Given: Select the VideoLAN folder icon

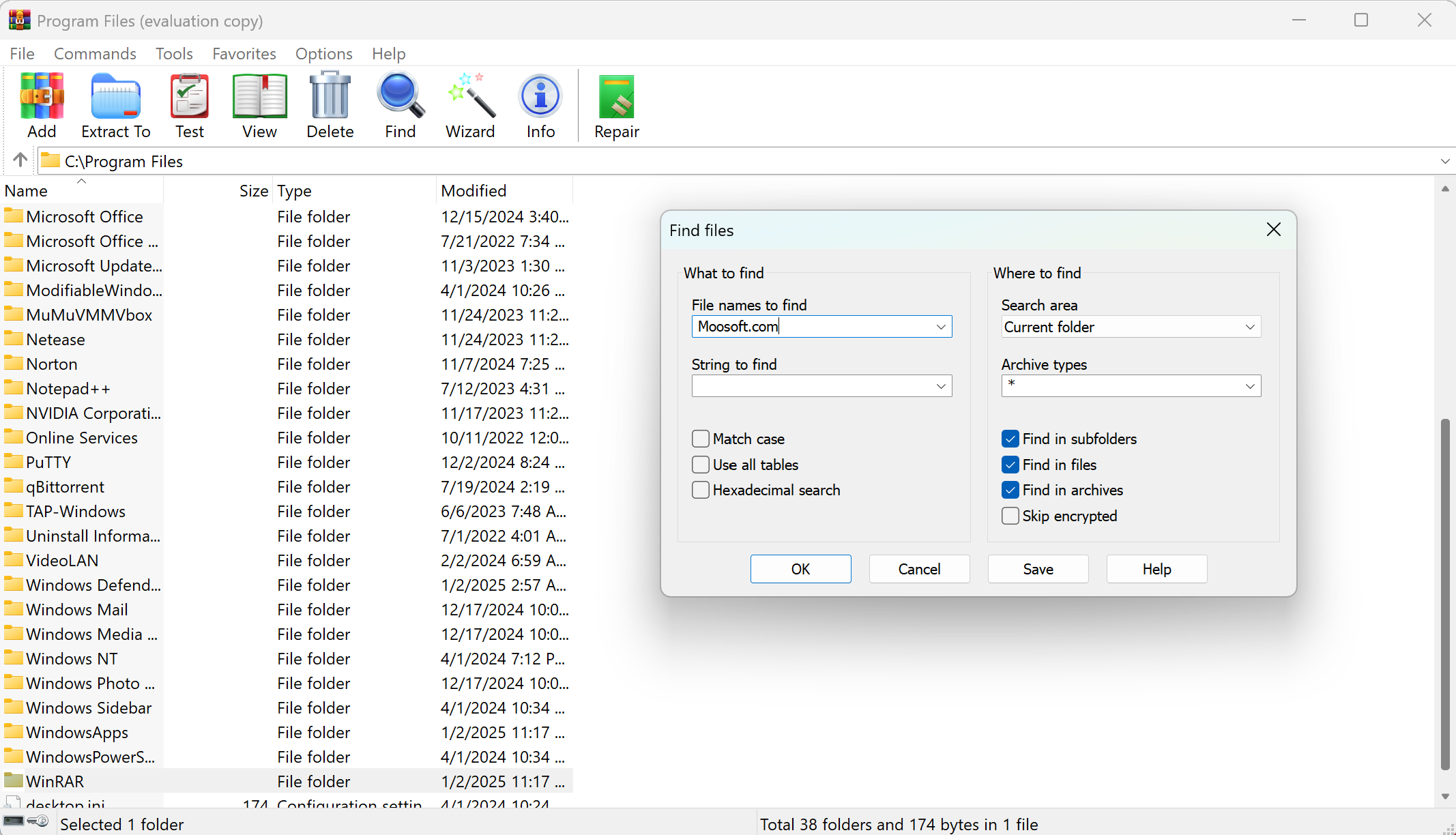Looking at the screenshot, I should [14, 559].
